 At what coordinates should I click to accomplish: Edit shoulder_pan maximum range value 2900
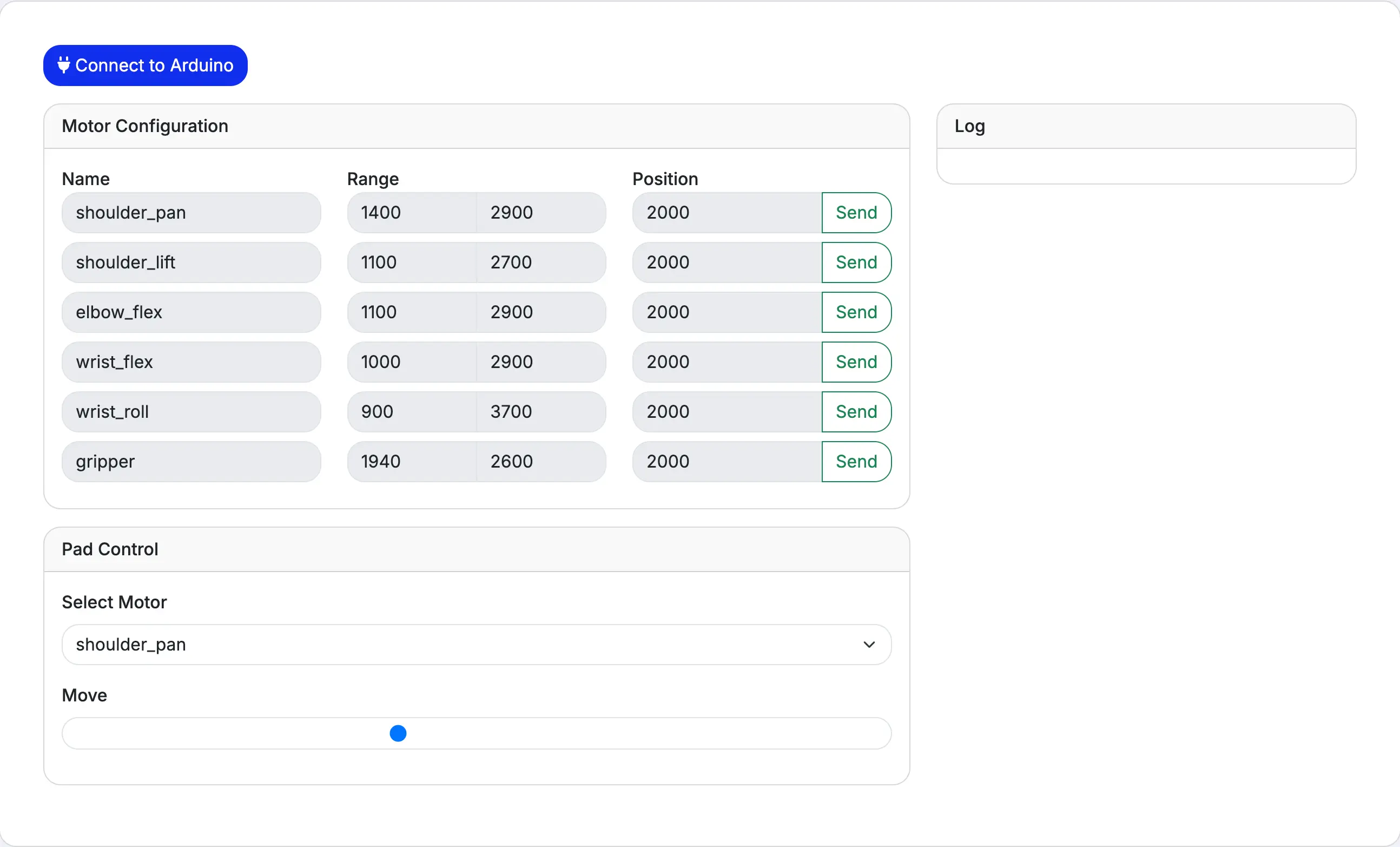point(541,213)
